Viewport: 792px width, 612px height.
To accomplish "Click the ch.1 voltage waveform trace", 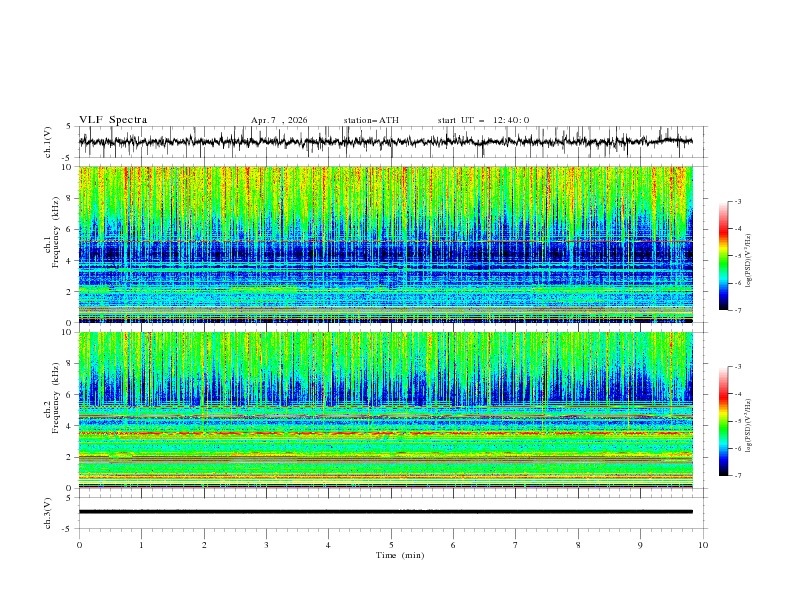I will [385, 142].
